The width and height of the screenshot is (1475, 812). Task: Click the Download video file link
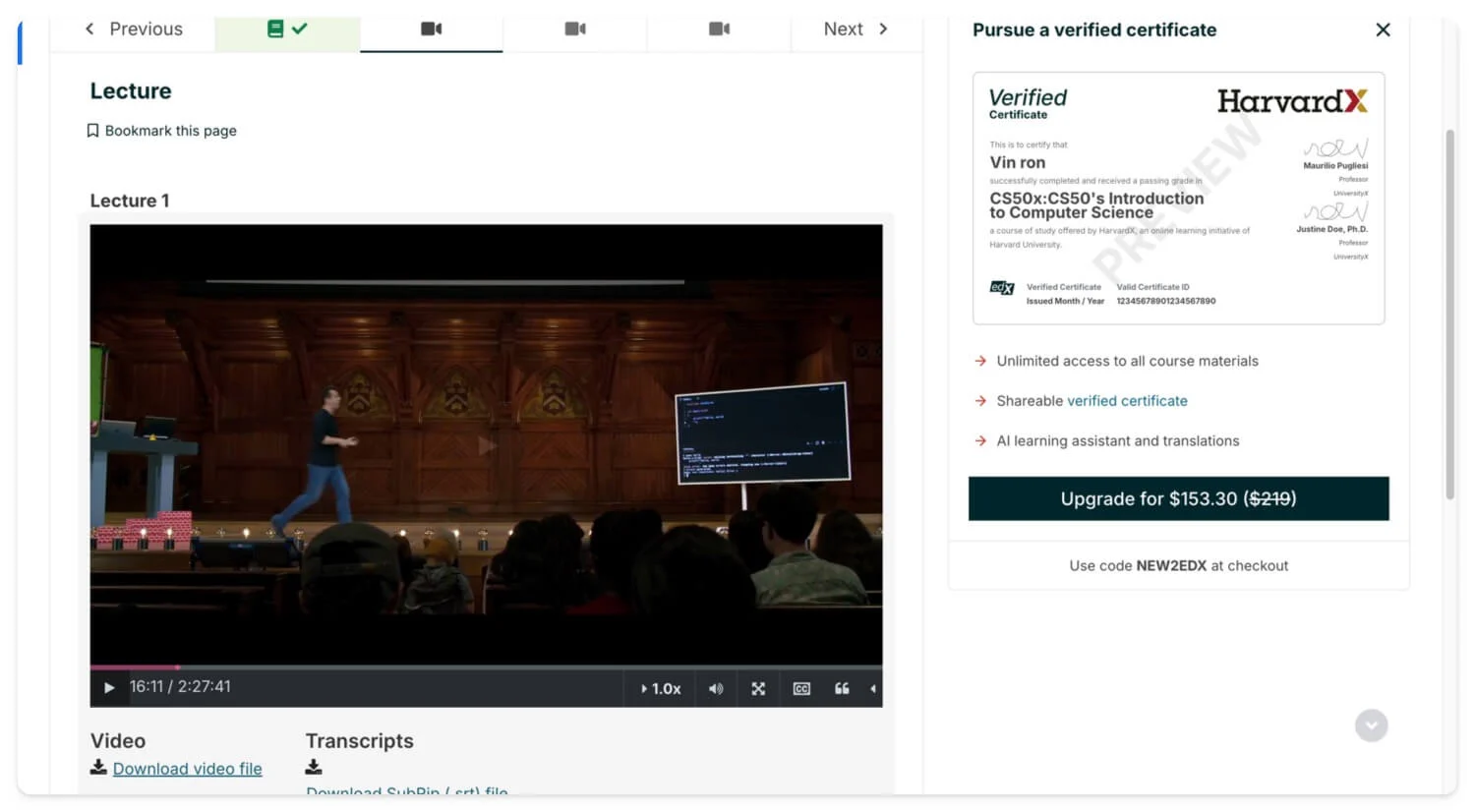[x=187, y=769]
